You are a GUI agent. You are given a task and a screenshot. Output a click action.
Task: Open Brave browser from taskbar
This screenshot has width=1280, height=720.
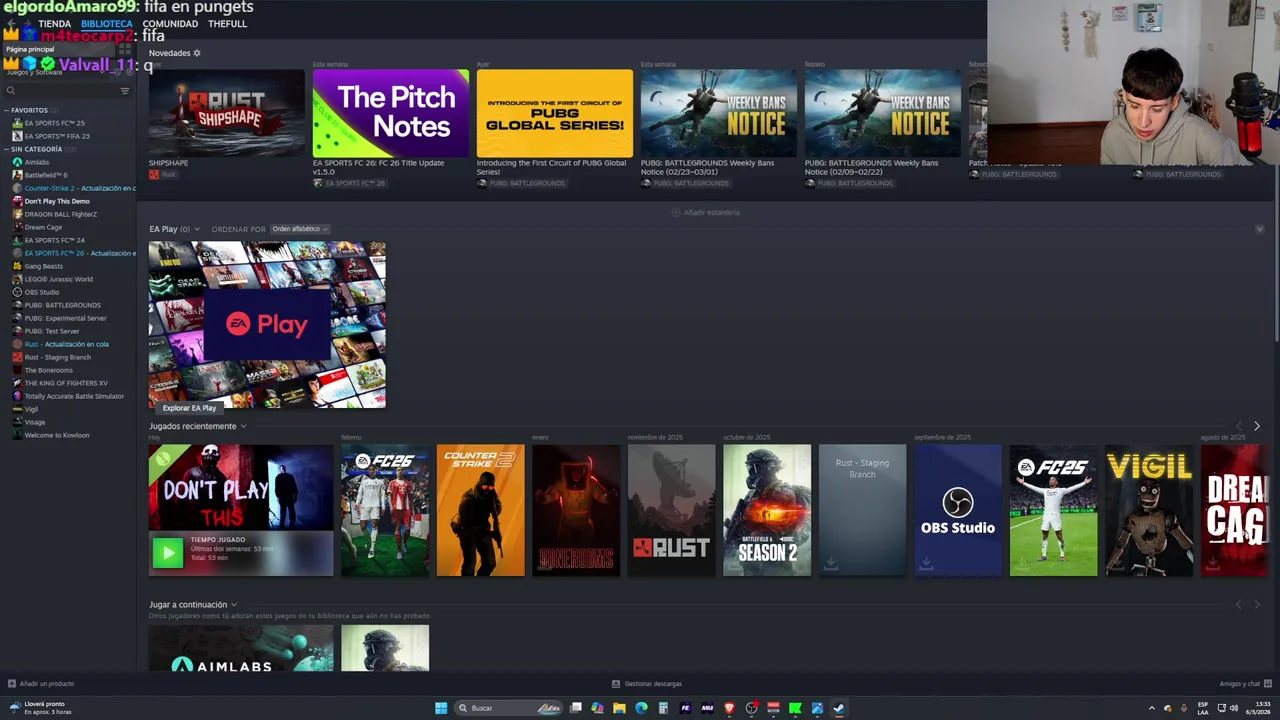[x=729, y=708]
